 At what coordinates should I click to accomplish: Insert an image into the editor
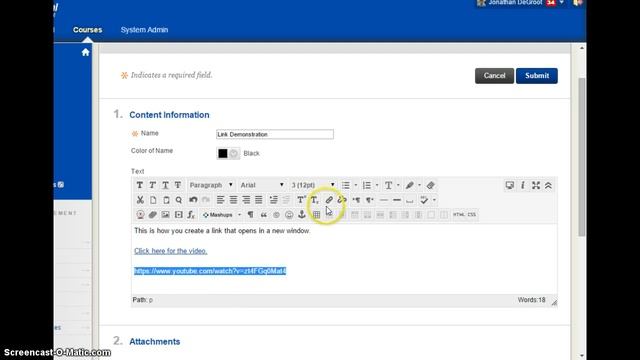coord(165,215)
